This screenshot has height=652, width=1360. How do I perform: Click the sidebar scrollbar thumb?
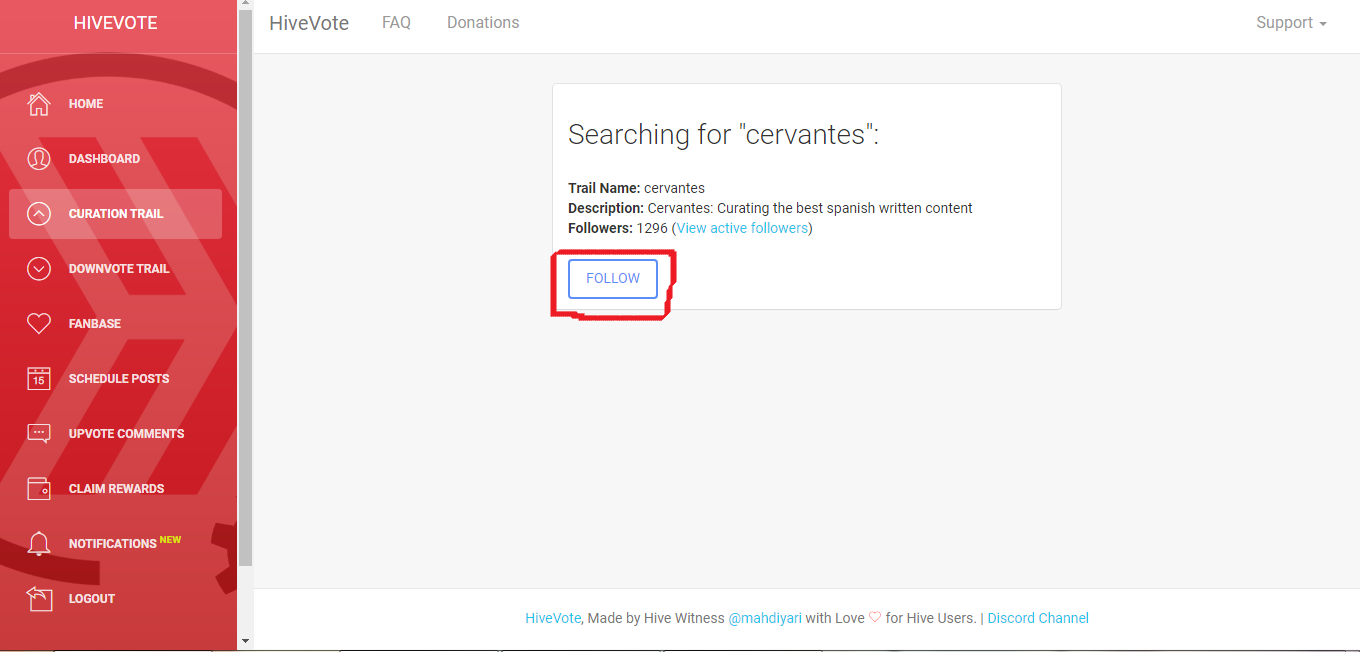coord(246,290)
